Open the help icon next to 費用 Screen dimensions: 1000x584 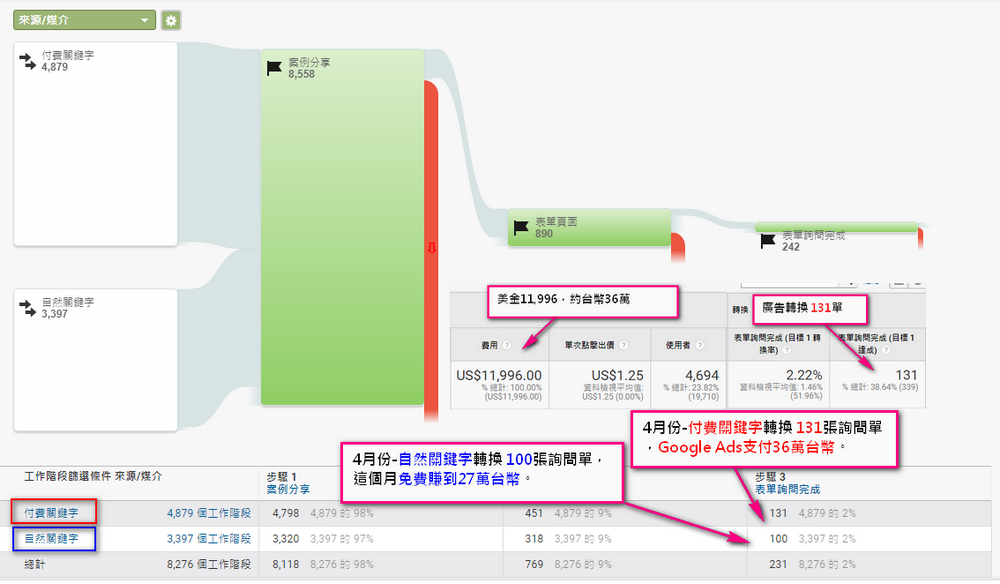(507, 345)
